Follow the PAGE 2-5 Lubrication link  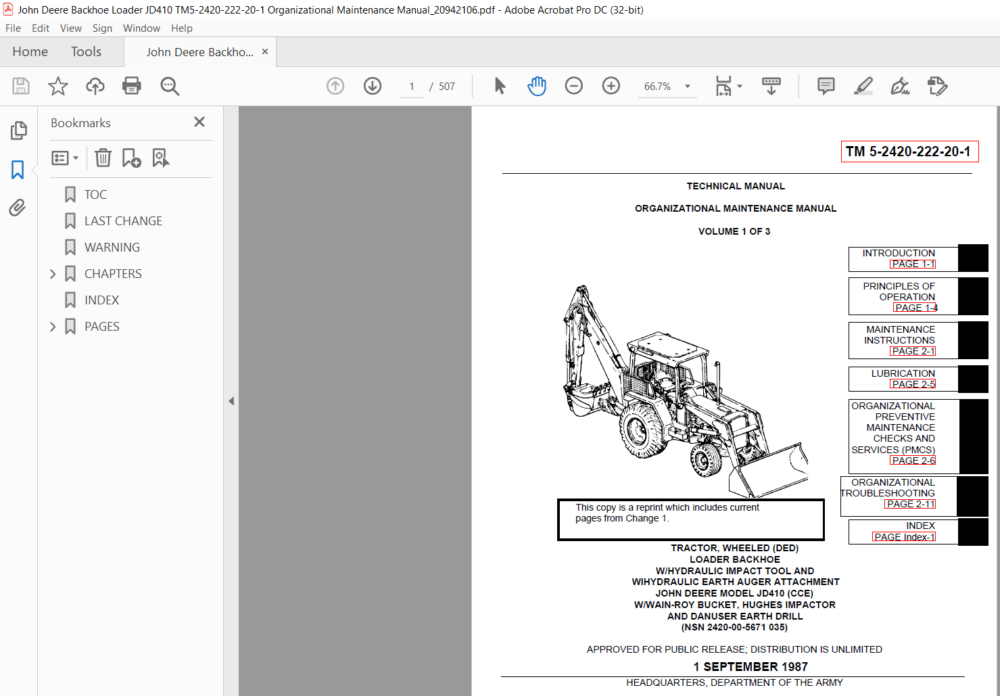(913, 384)
